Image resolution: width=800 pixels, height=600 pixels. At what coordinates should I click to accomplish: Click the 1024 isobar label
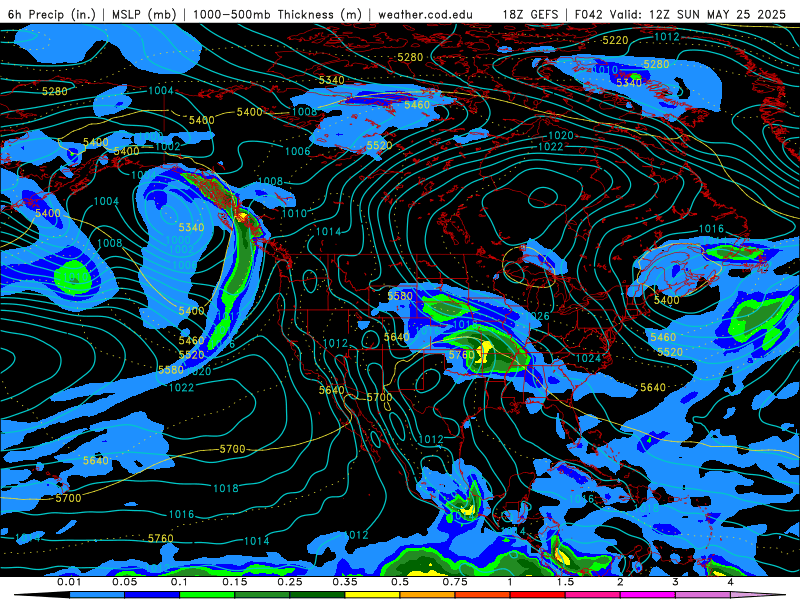point(588,358)
